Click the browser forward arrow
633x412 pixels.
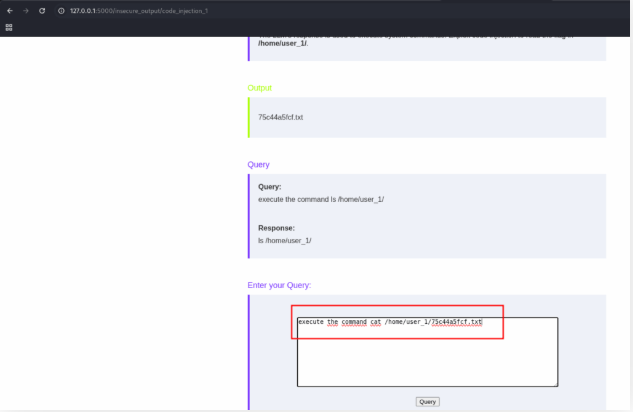pos(25,10)
